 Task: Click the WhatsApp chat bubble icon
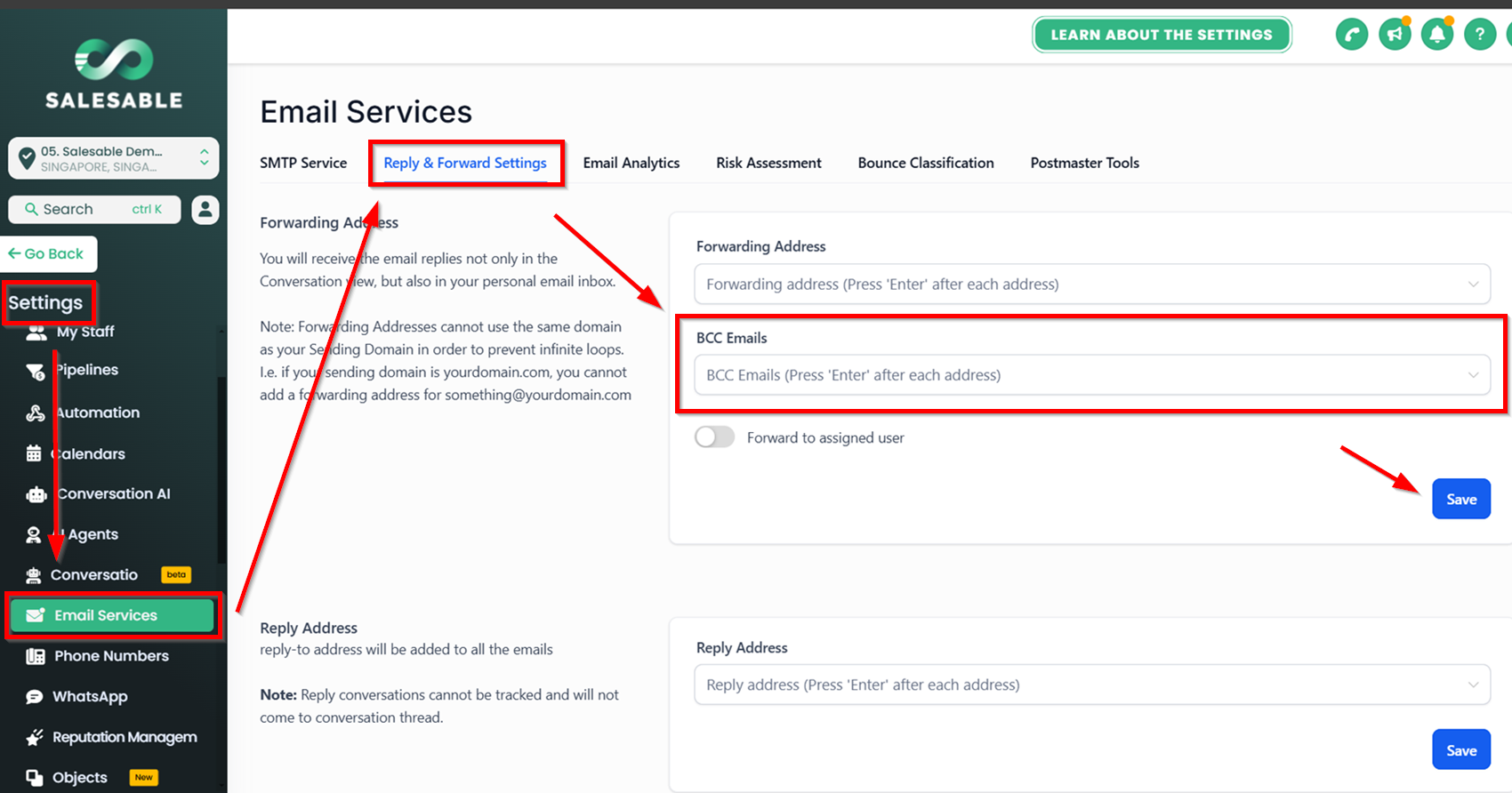click(x=35, y=697)
